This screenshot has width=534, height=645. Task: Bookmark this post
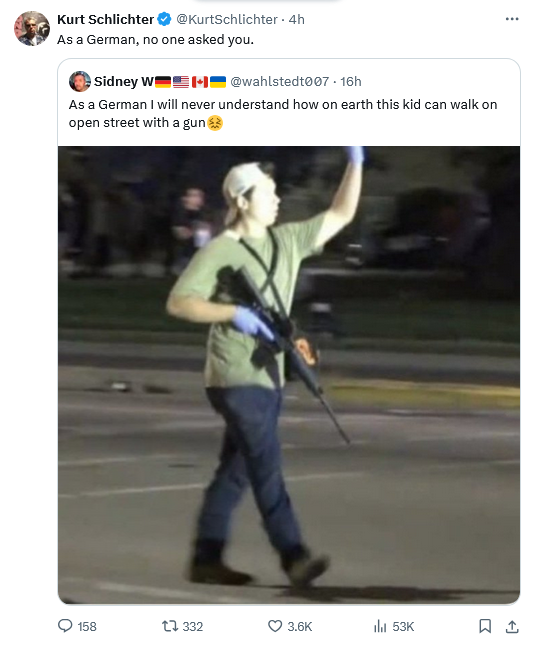coord(485,626)
